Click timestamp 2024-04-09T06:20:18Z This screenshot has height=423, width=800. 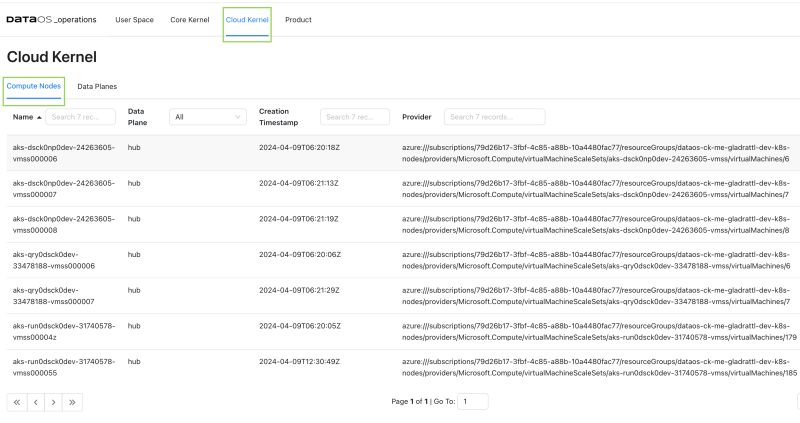[299, 147]
